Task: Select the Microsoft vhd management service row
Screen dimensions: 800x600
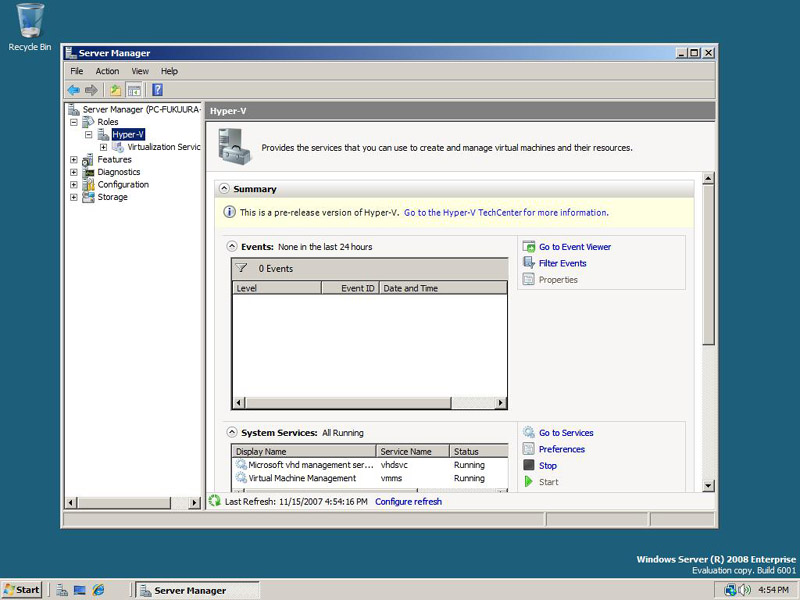Action: (370, 465)
